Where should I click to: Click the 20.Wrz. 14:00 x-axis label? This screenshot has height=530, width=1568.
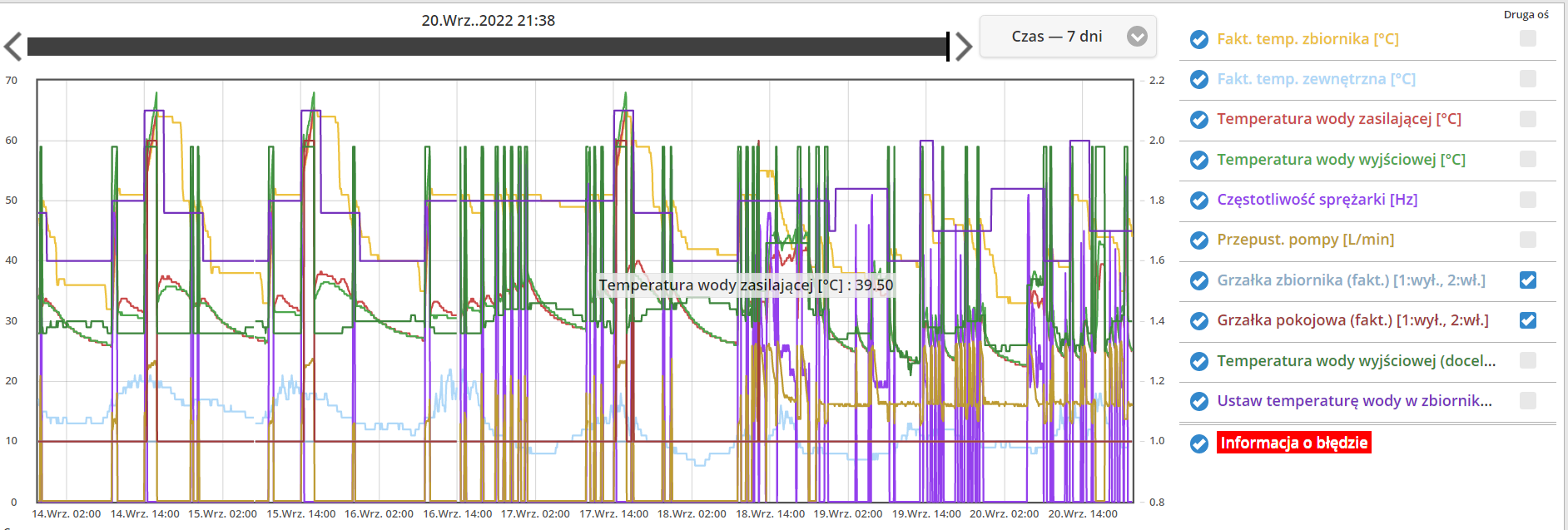click(1083, 514)
